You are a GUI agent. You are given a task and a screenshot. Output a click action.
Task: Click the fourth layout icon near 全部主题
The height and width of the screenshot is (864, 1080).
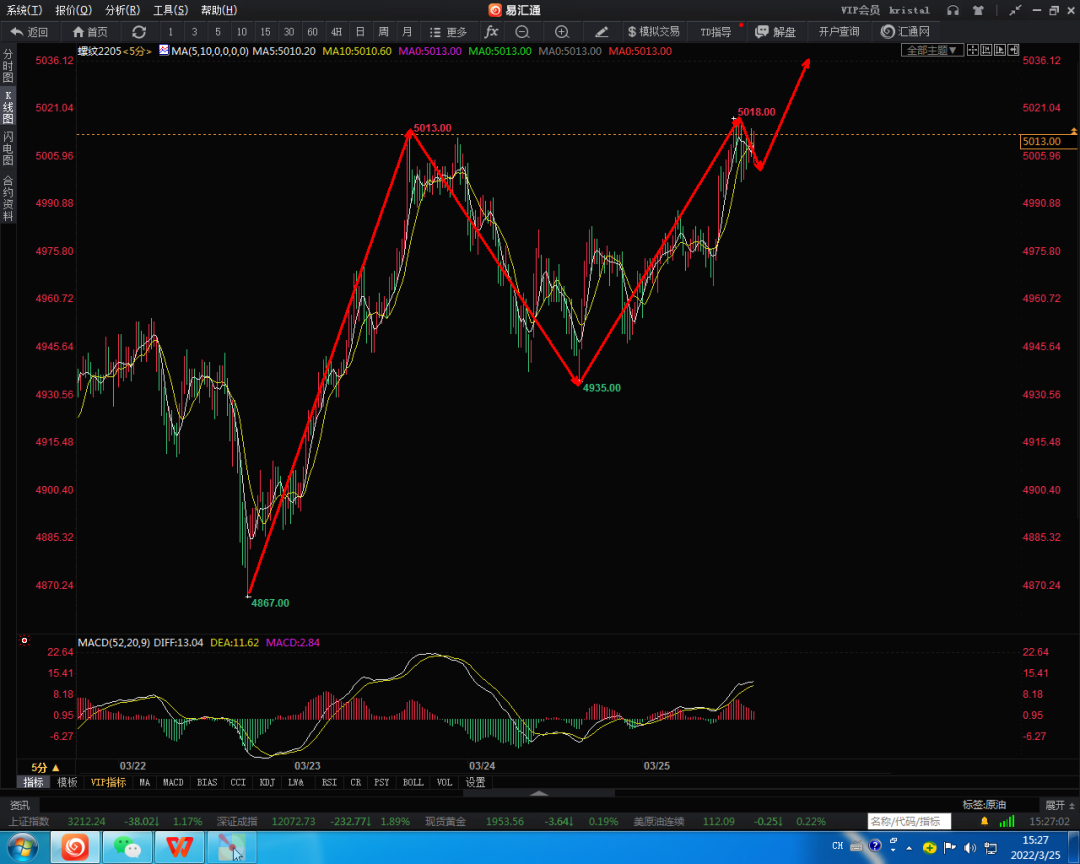(1012, 50)
